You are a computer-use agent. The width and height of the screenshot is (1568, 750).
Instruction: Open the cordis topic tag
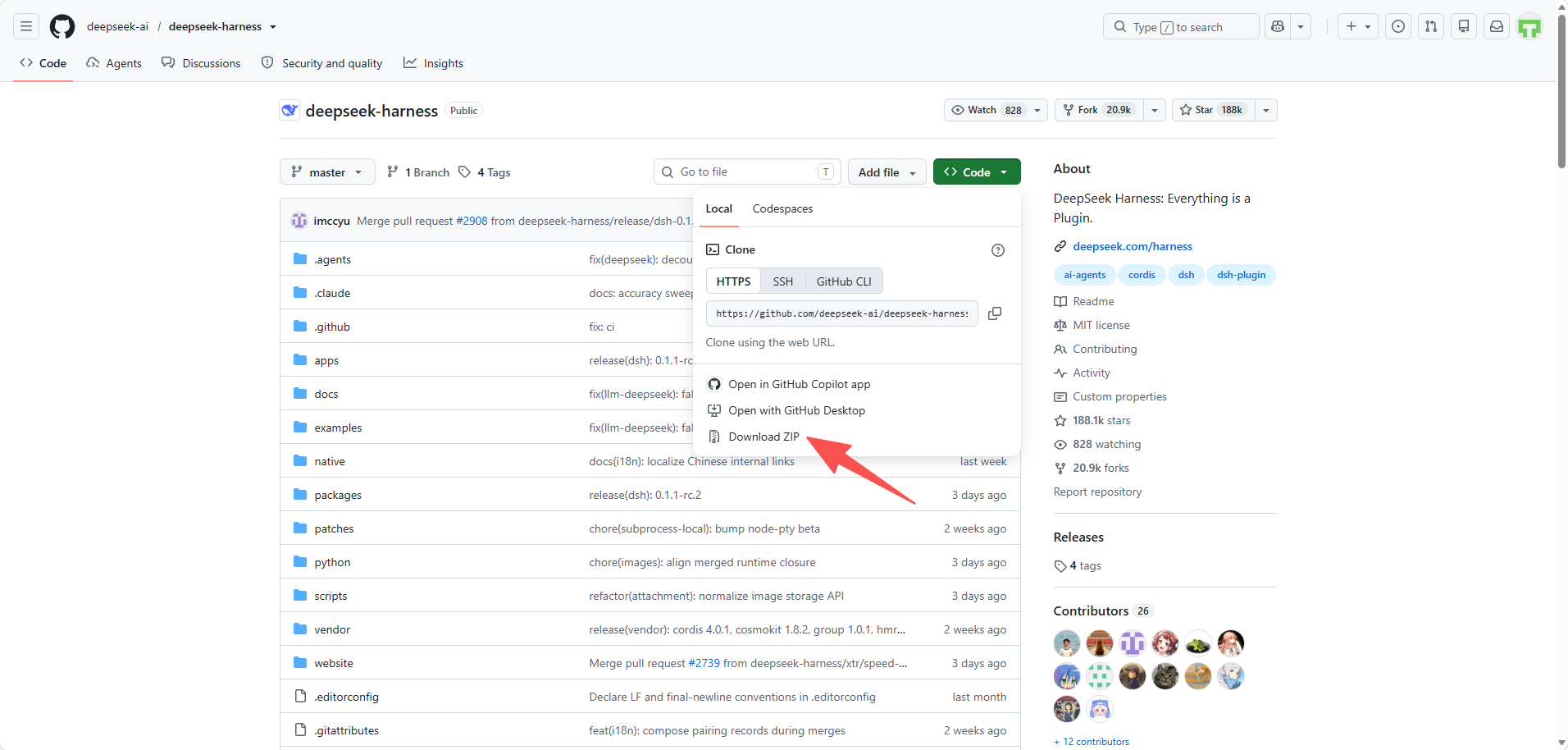click(x=1142, y=275)
